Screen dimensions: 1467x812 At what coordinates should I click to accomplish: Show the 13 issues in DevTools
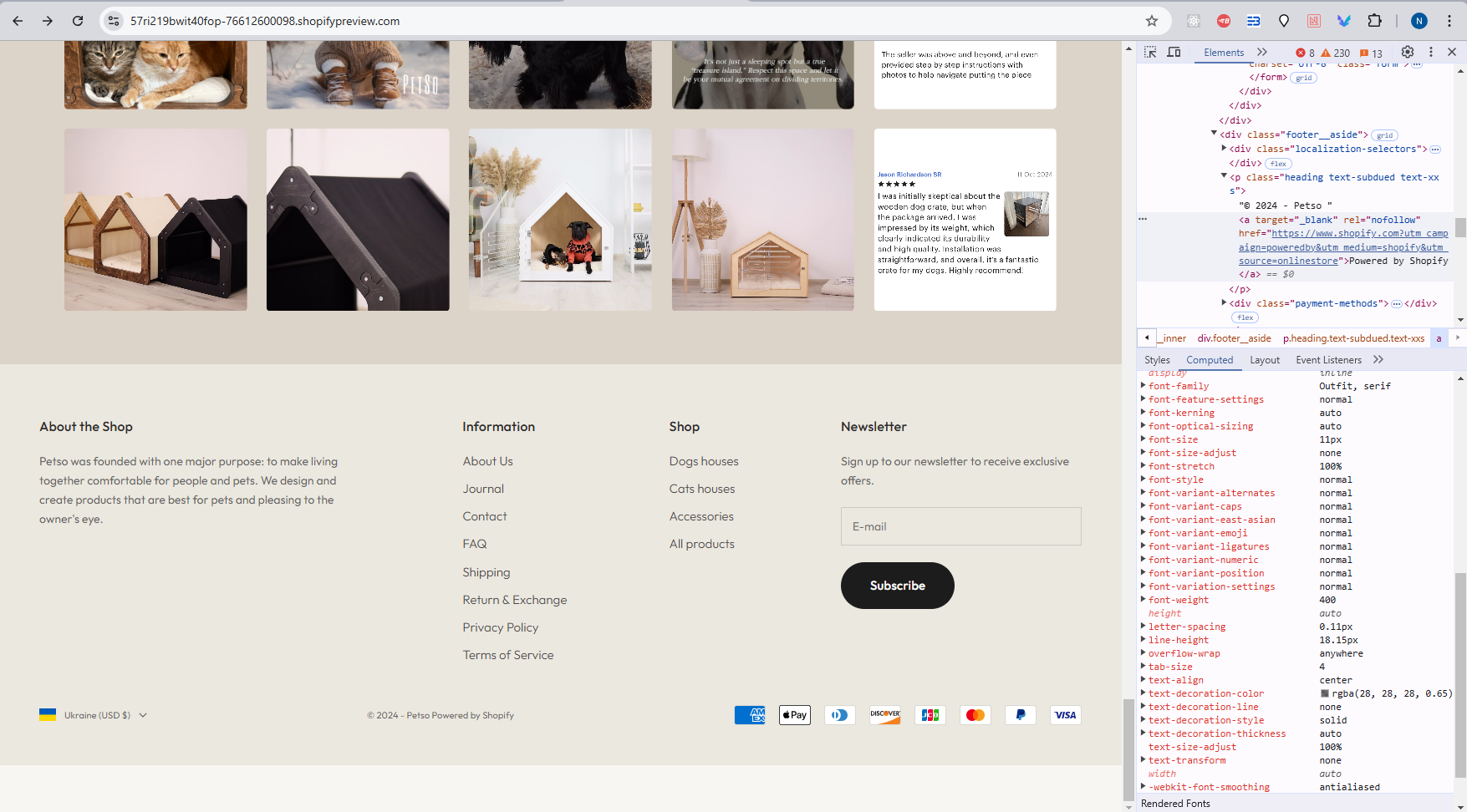click(x=1372, y=53)
